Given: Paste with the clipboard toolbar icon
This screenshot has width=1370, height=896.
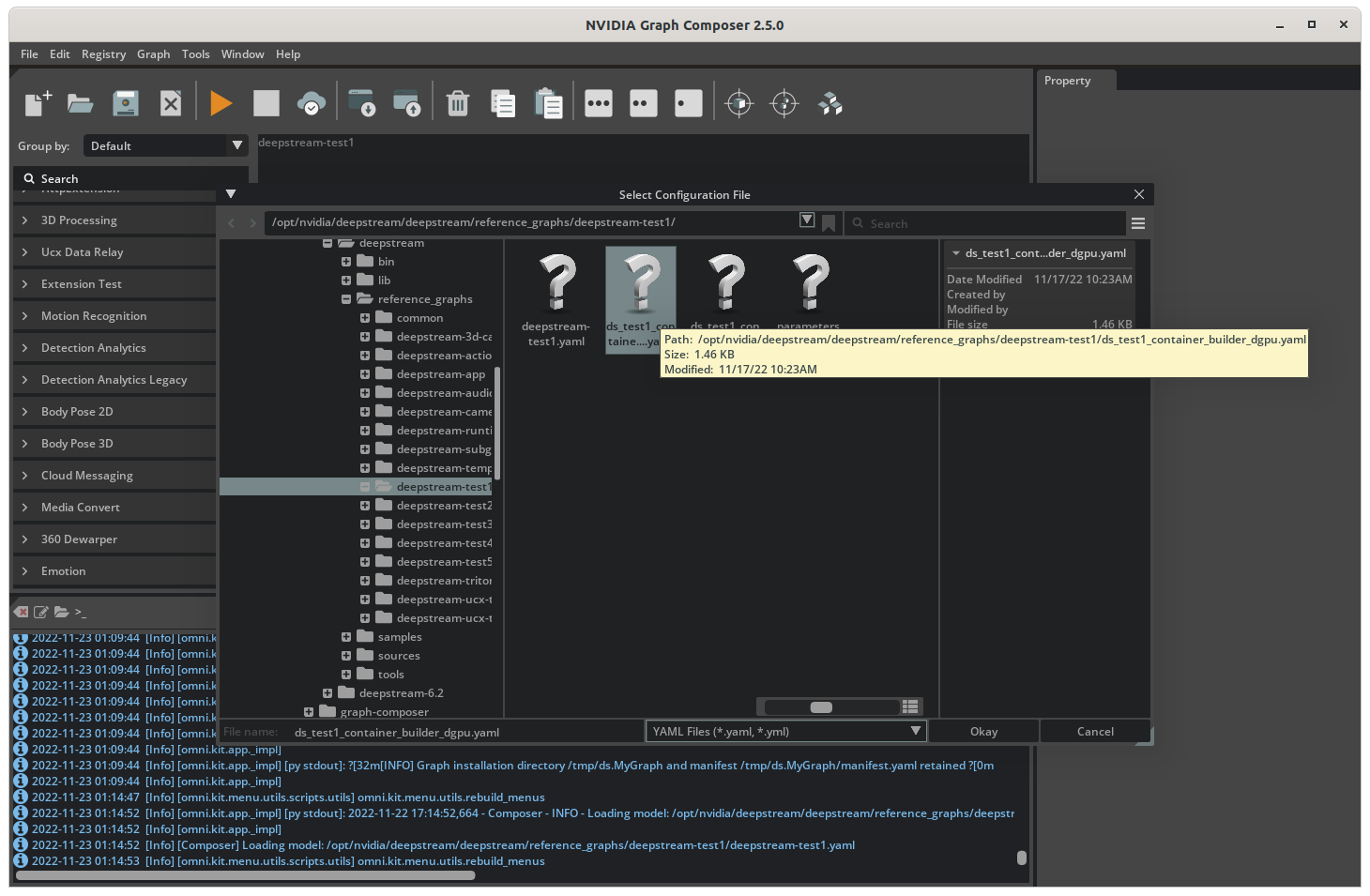Looking at the screenshot, I should pyautogui.click(x=548, y=103).
